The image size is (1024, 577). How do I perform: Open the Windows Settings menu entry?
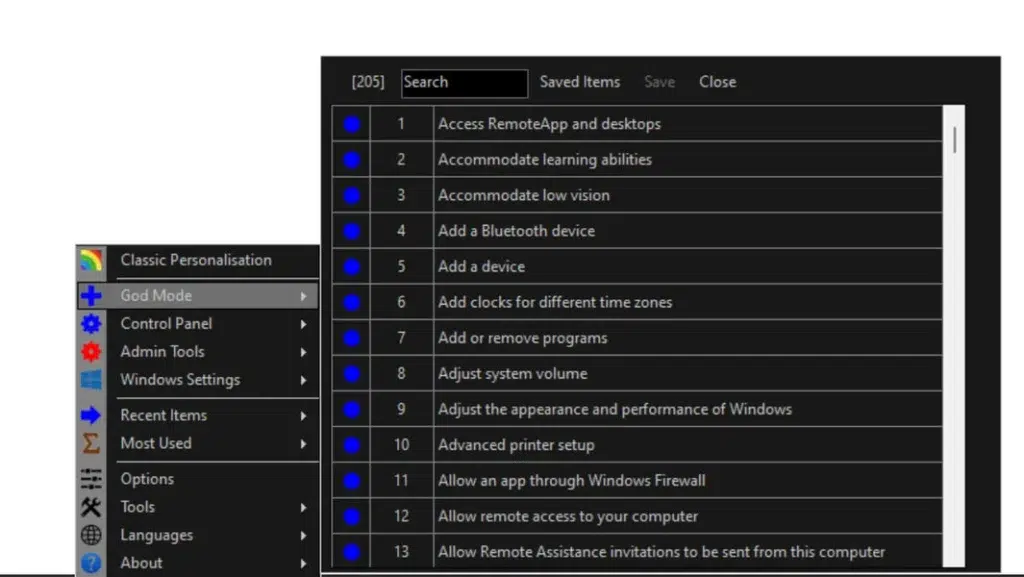click(180, 380)
